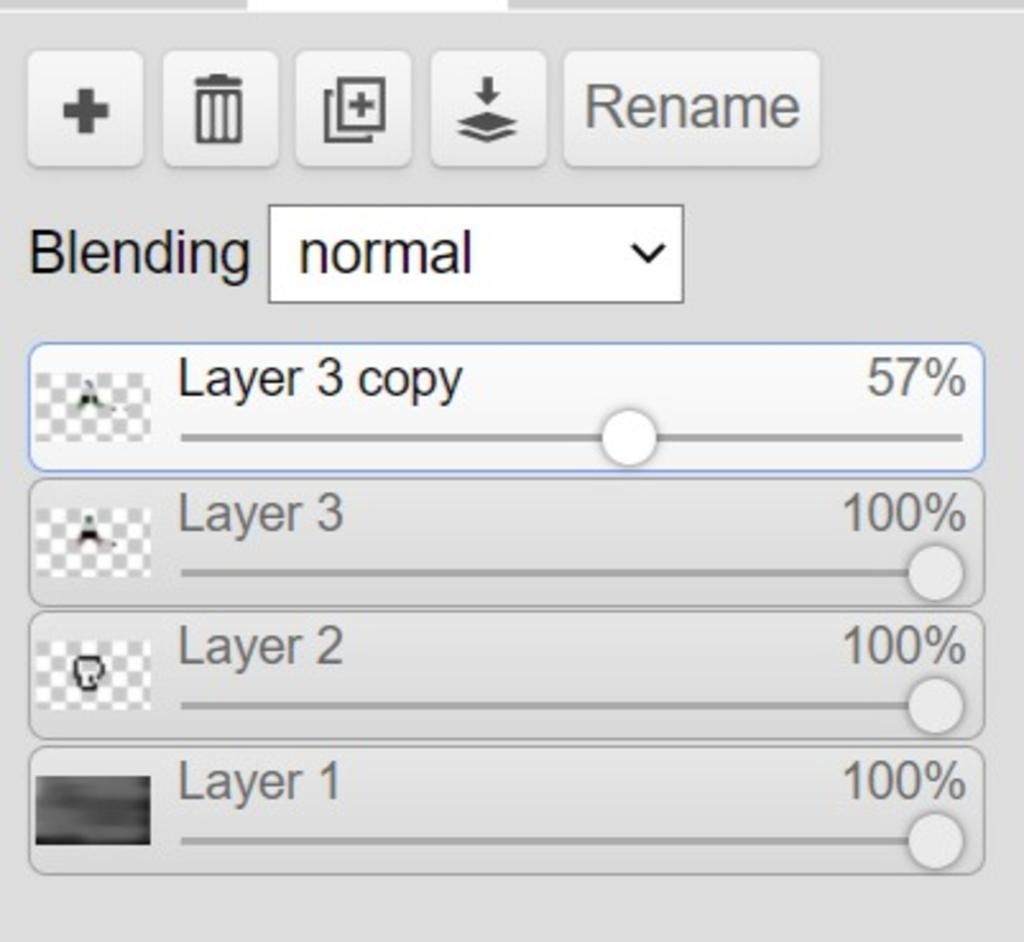Select Layer 3 copy thumbnail

click(93, 406)
